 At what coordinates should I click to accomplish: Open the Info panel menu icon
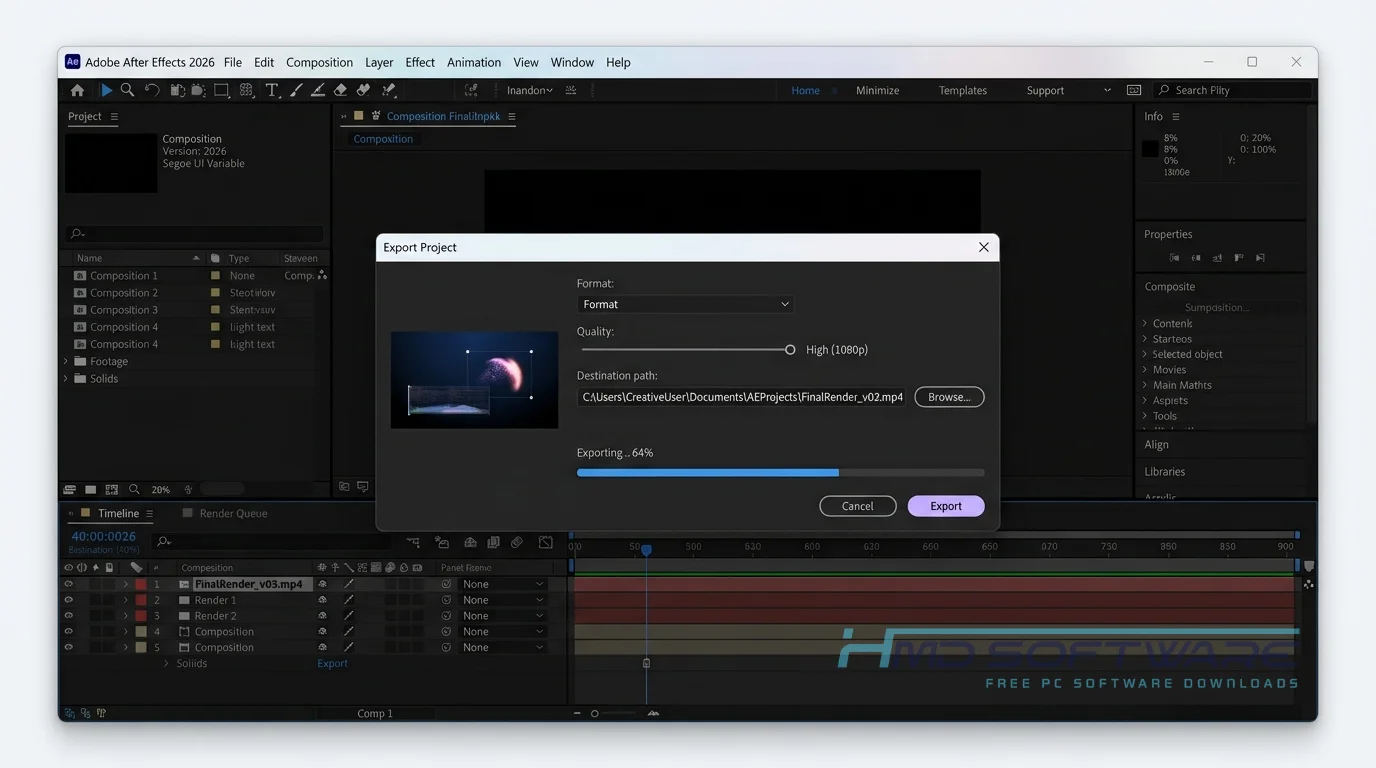[x=1176, y=116]
